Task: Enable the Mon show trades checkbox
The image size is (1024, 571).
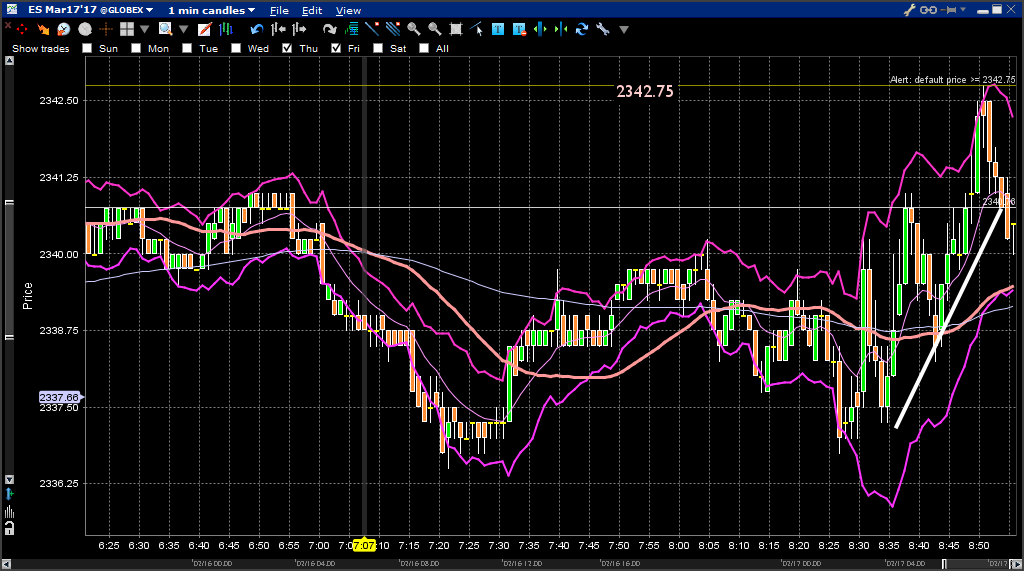Action: [x=136, y=48]
